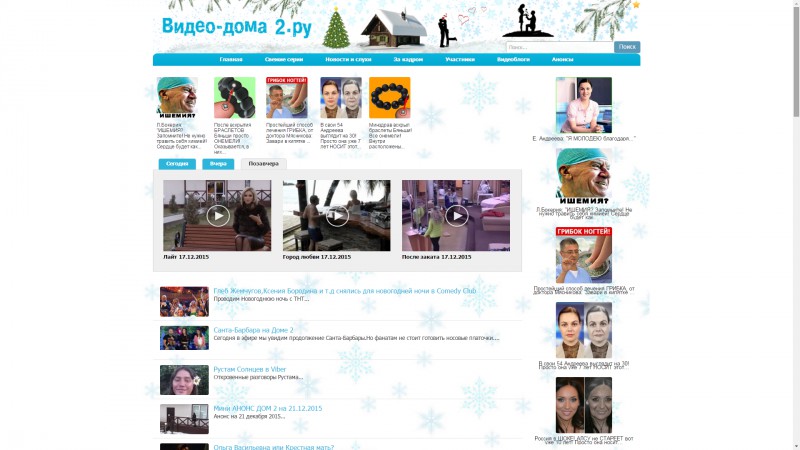Screen dimensions: 800x450
Task: Open the За кадром menu item
Action: click(x=408, y=60)
